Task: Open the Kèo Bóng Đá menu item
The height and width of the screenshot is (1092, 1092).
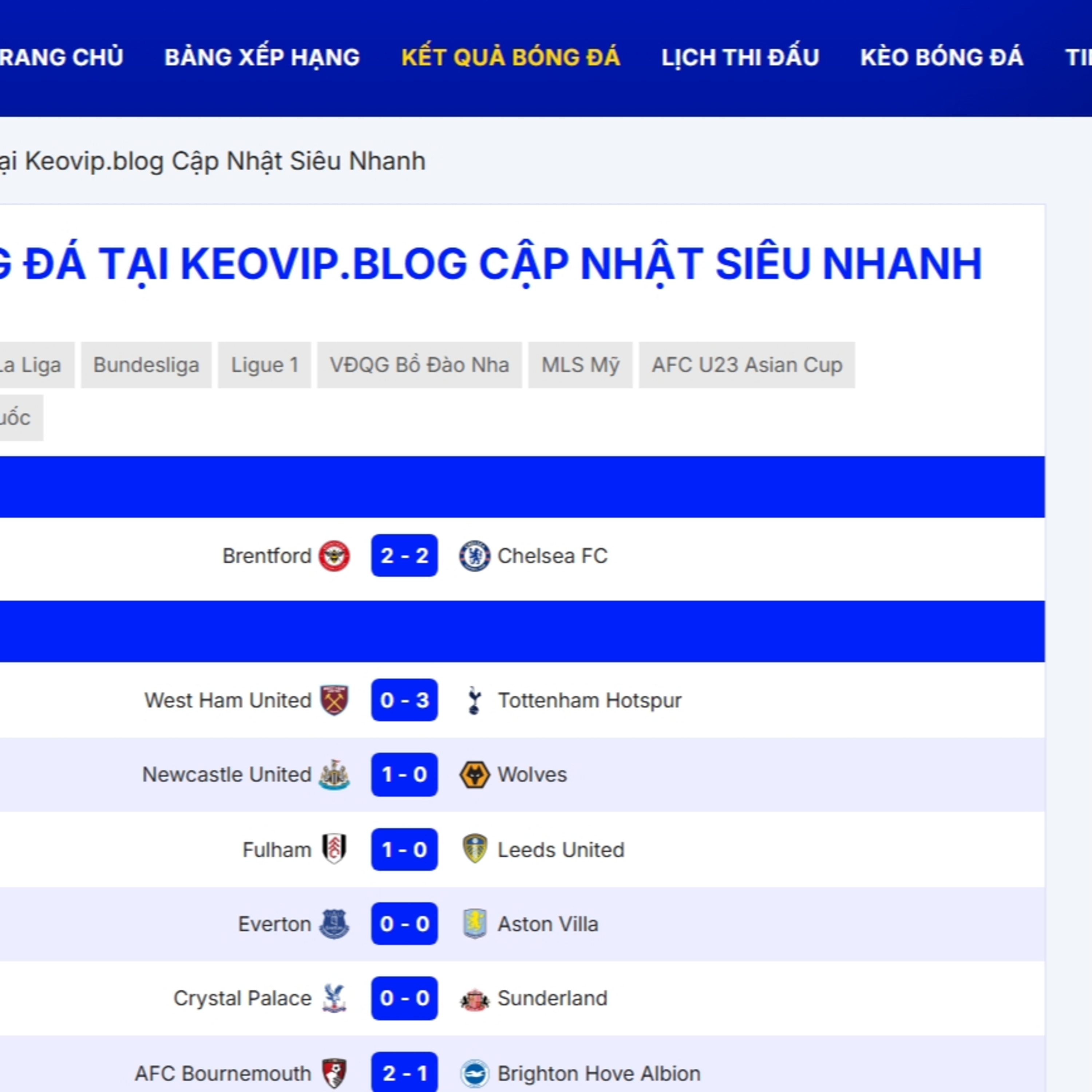Action: [x=942, y=57]
